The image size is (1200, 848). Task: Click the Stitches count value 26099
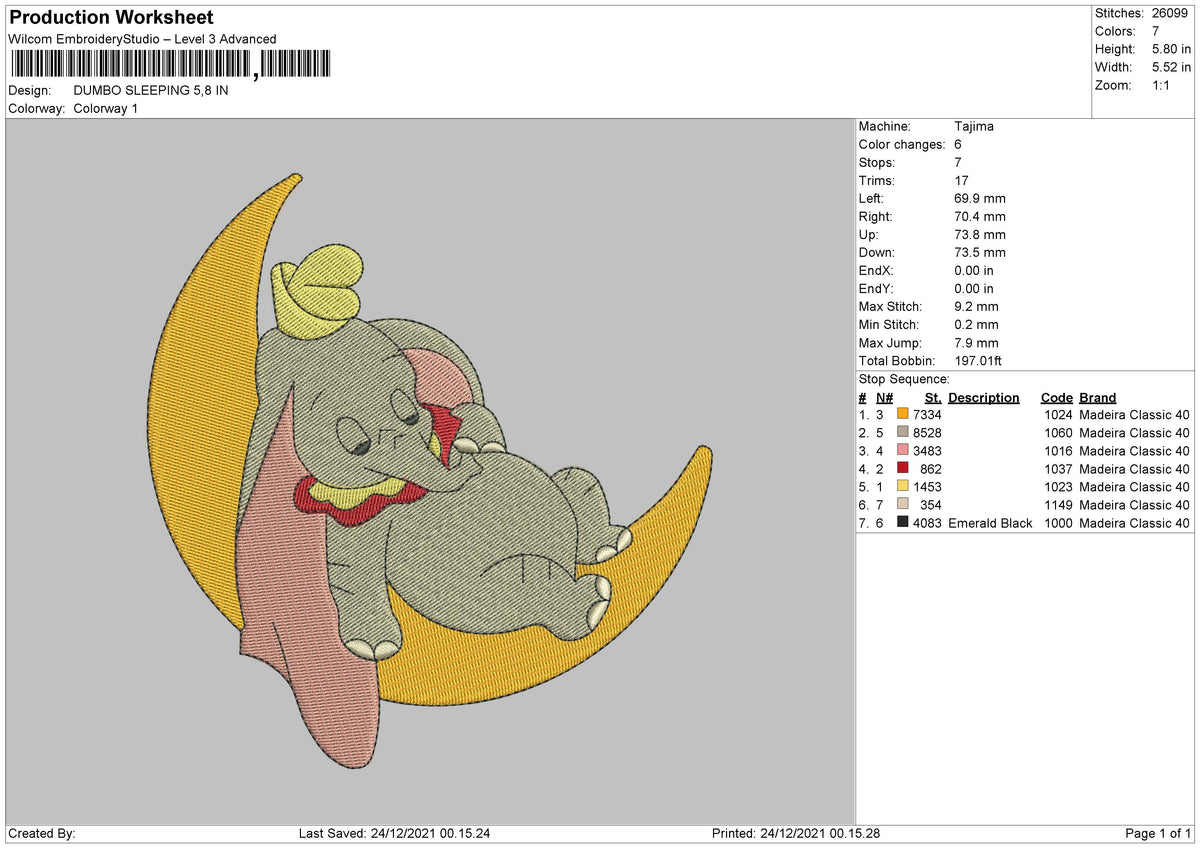(x=1172, y=13)
